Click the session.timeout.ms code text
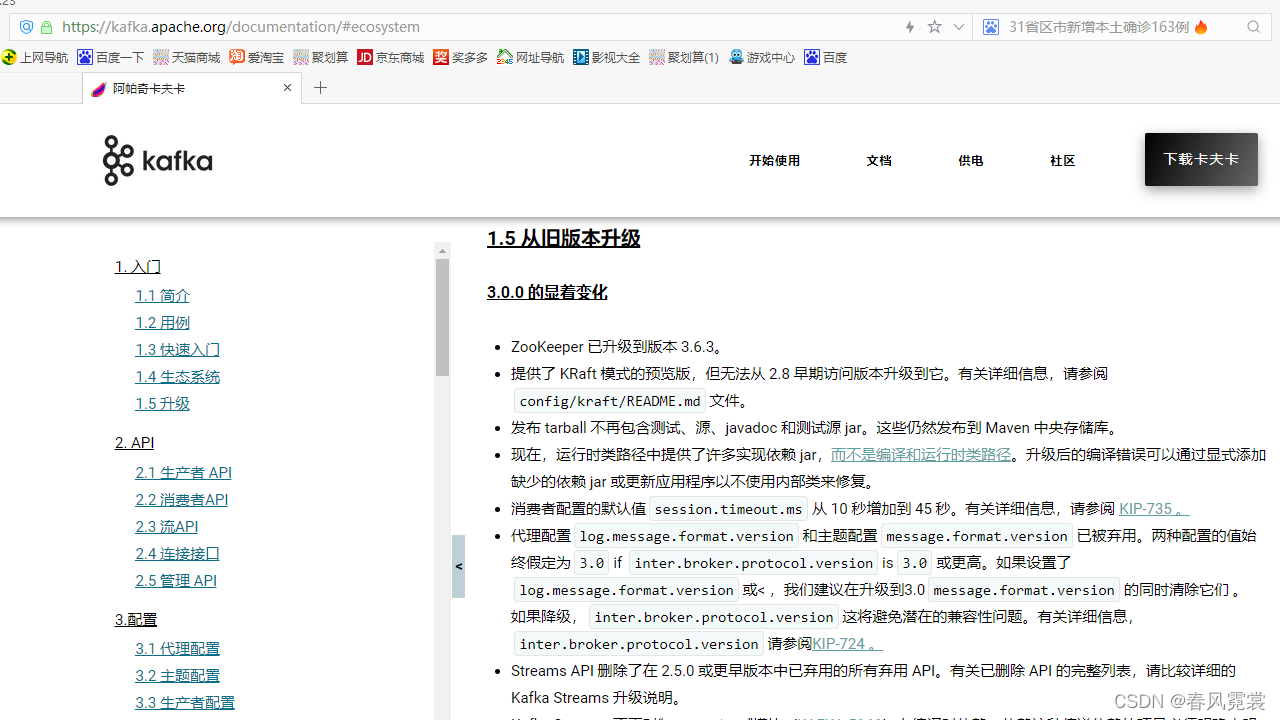Image resolution: width=1280 pixels, height=720 pixels. pos(728,509)
